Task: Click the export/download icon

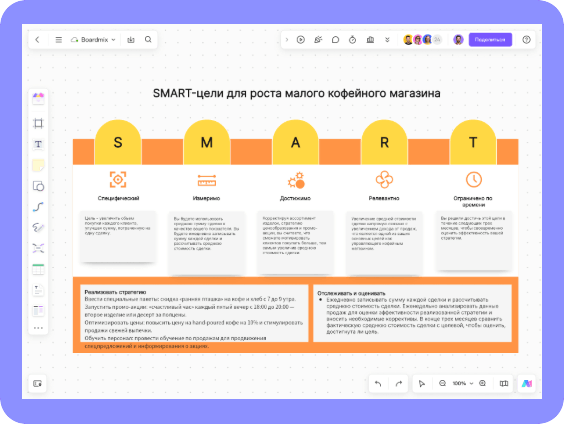Action: click(131, 40)
